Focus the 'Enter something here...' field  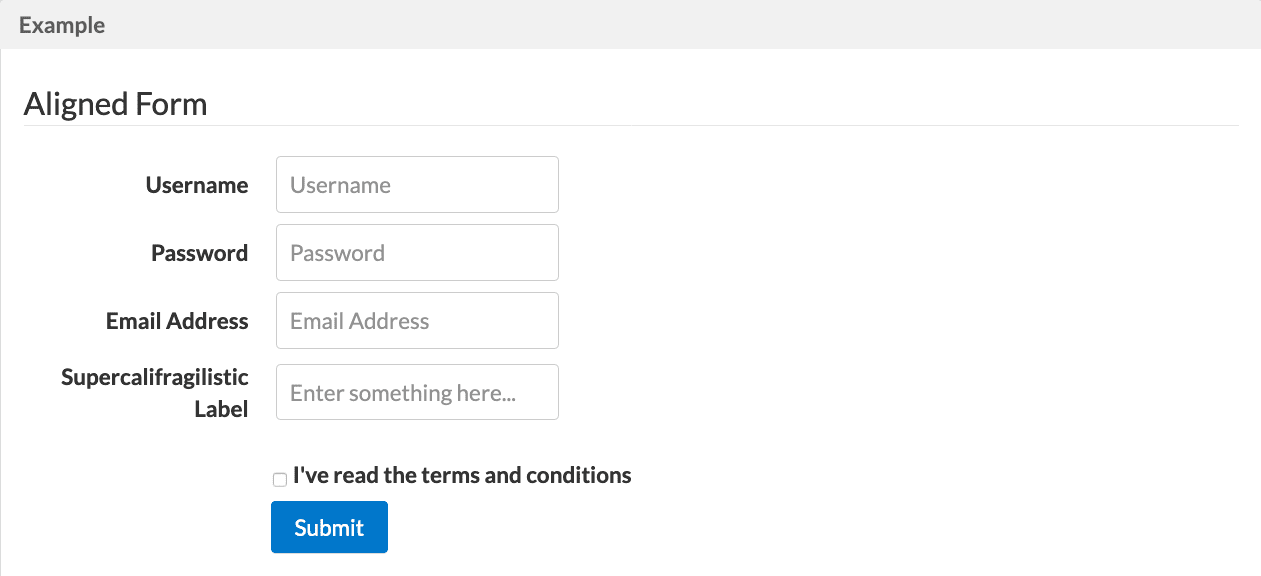click(x=417, y=392)
